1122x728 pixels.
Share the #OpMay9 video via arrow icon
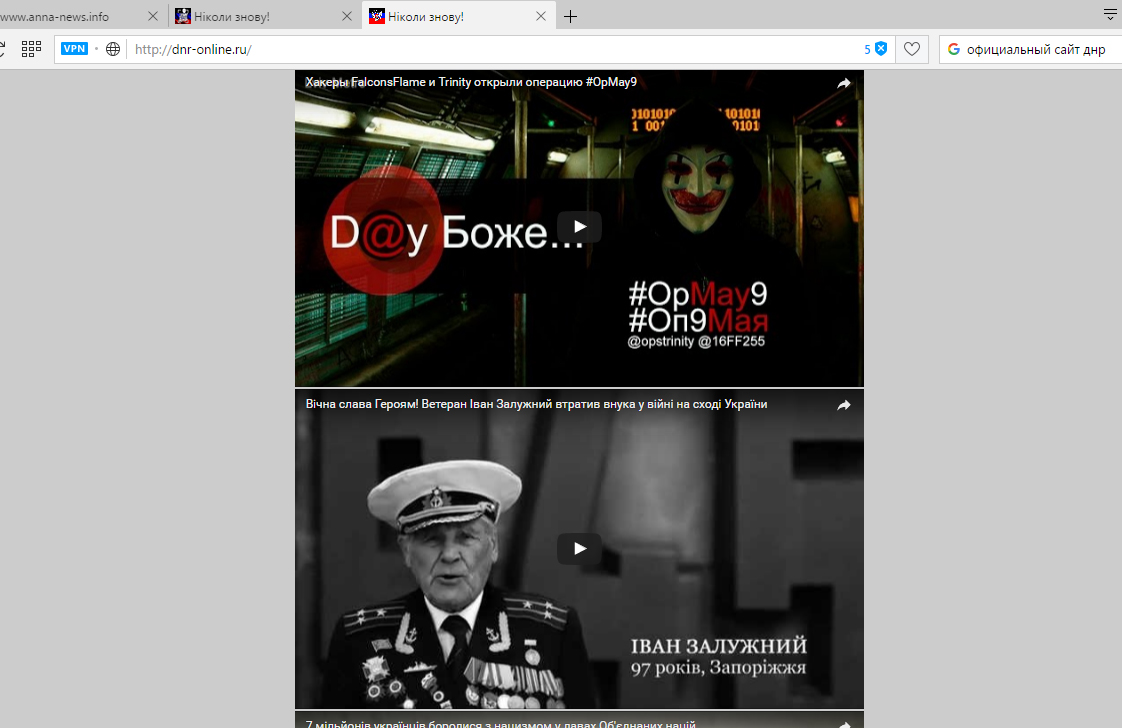(x=844, y=83)
